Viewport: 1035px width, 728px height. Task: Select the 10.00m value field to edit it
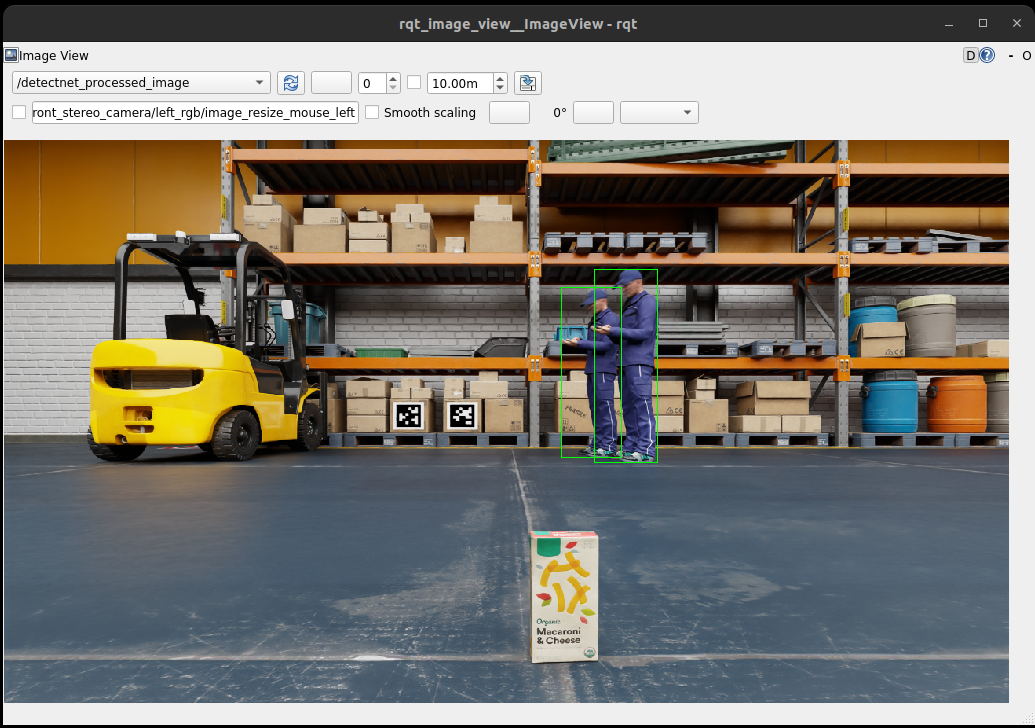(455, 83)
